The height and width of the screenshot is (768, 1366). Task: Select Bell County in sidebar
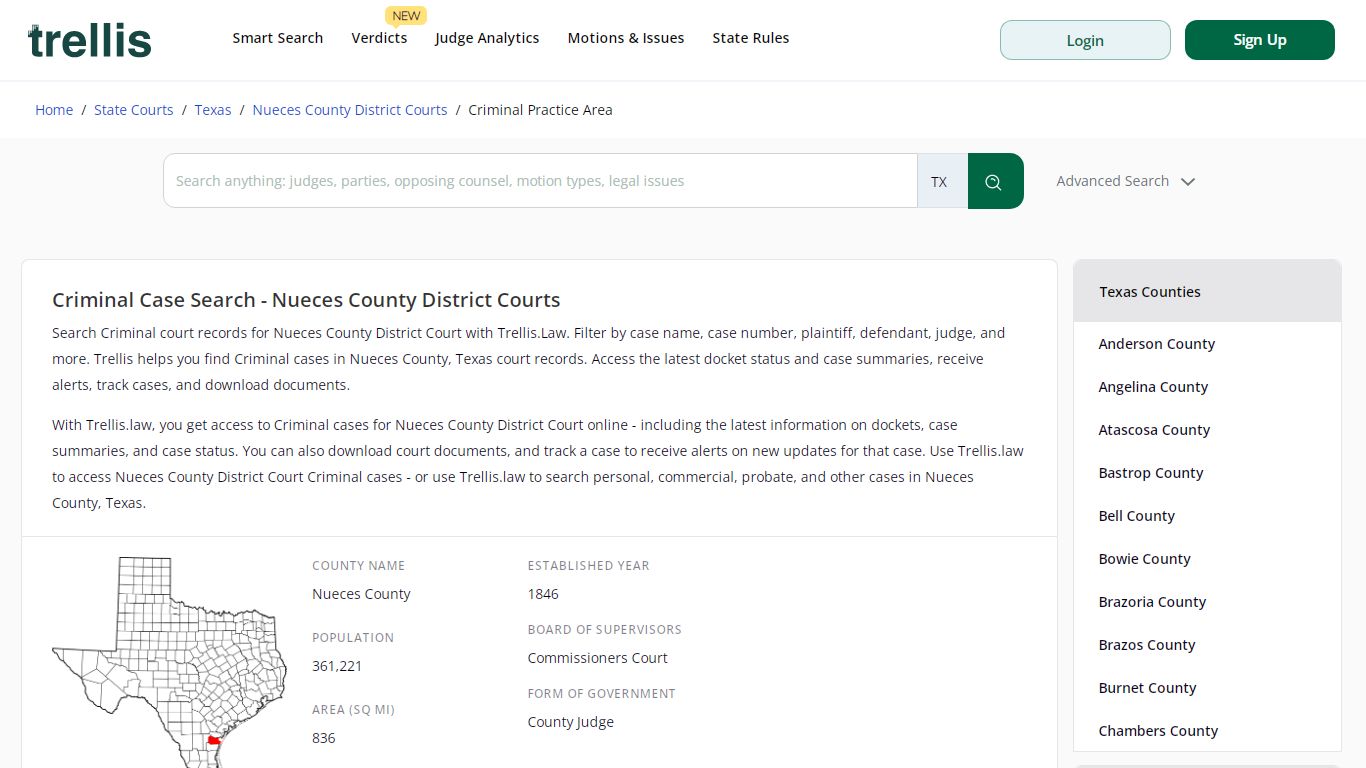tap(1137, 516)
